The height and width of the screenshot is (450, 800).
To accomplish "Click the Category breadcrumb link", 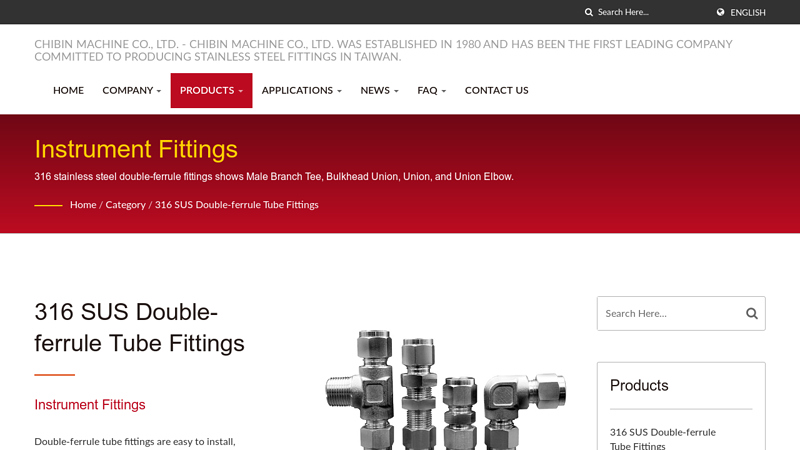I will (x=126, y=205).
